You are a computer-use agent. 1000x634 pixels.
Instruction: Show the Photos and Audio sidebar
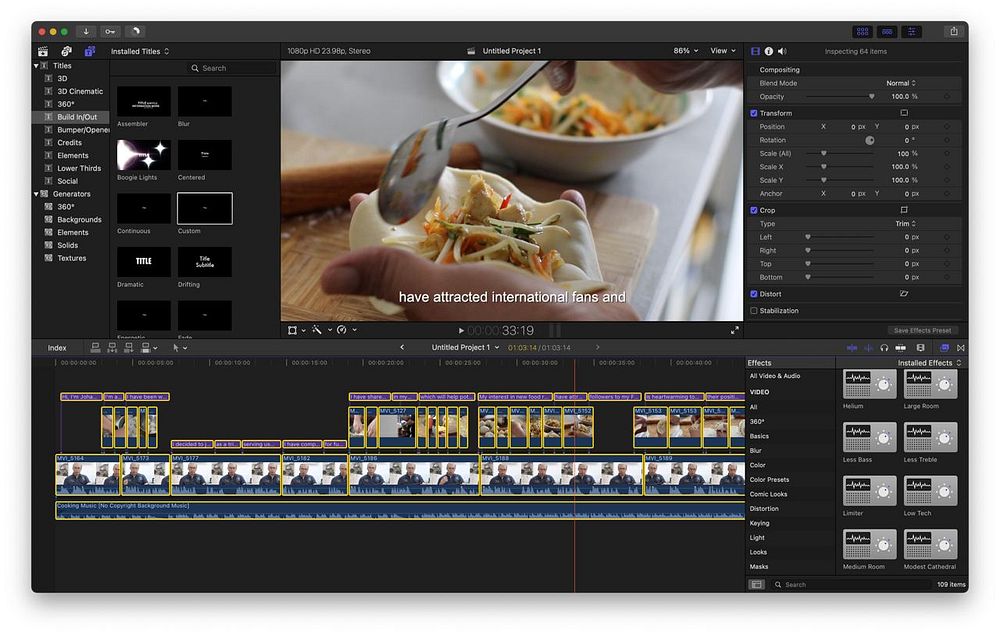point(66,51)
